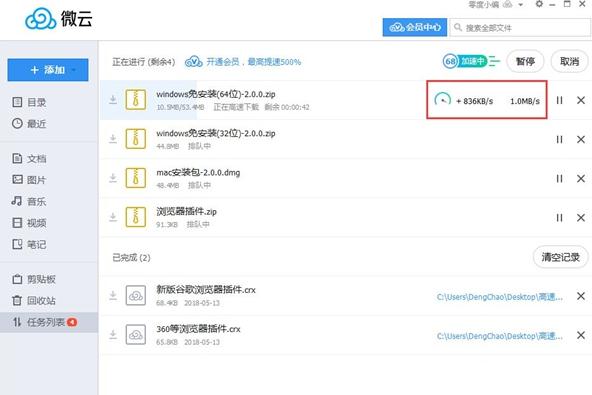Image resolution: width=592 pixels, height=395 pixels.
Task: Click download arrow of mac安装包-2.0.0.dmg
Action: tap(113, 178)
